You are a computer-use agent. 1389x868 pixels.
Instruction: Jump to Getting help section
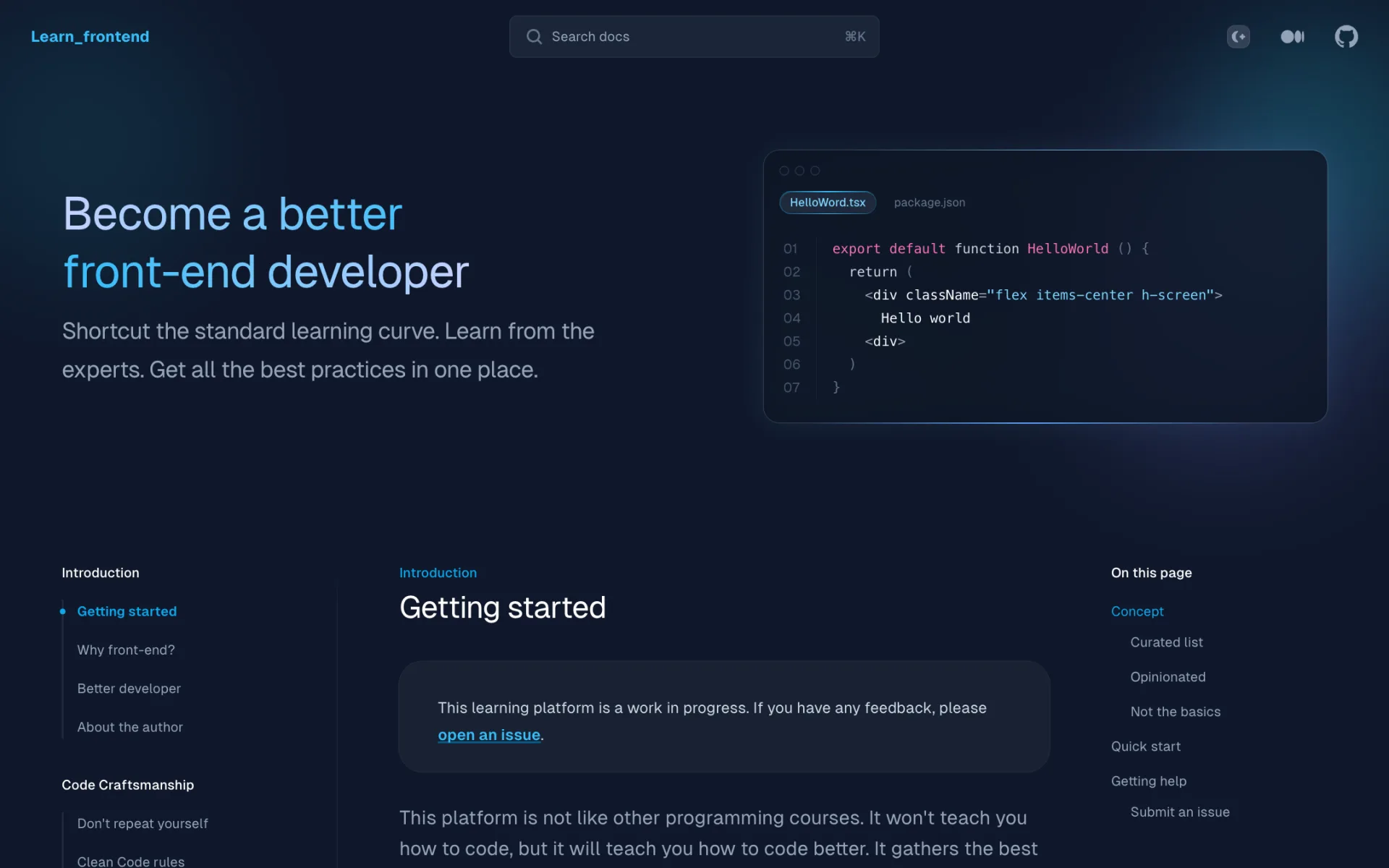point(1149,781)
